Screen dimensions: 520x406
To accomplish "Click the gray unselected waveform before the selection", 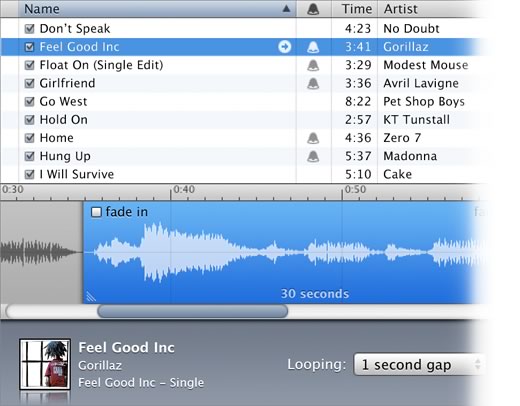I will tap(41, 252).
